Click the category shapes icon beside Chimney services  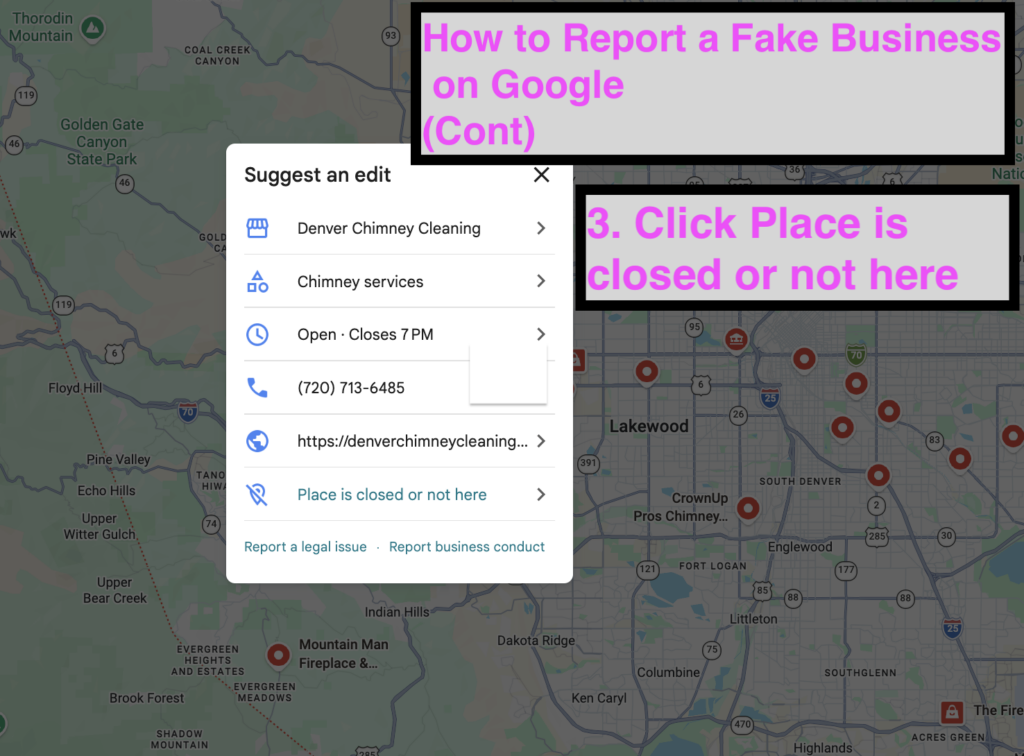pyautogui.click(x=257, y=282)
